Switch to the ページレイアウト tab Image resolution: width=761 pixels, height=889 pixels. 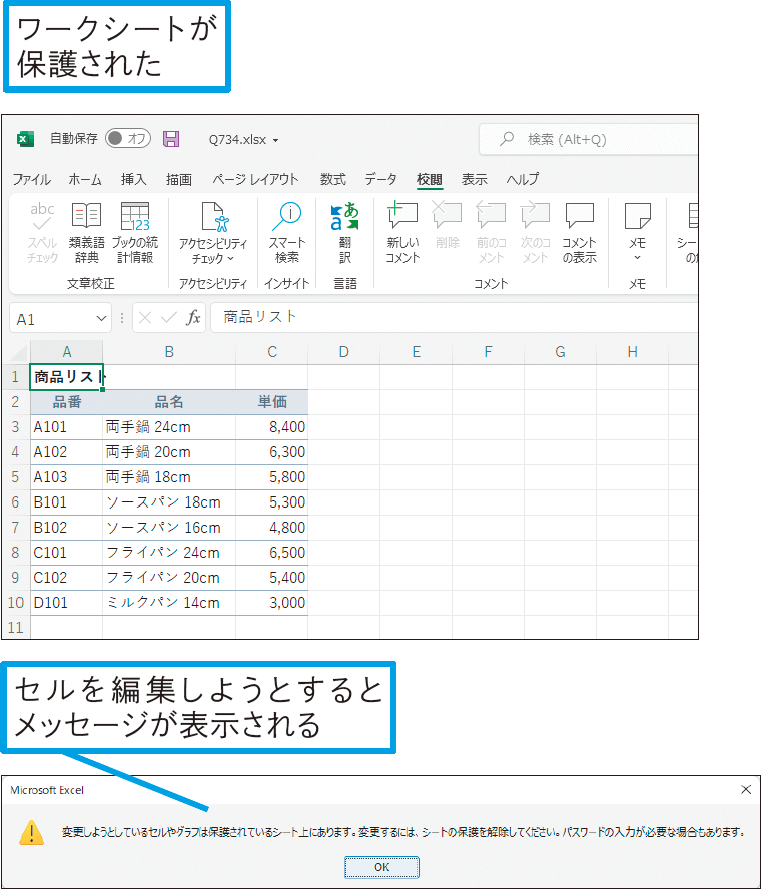coord(255,180)
